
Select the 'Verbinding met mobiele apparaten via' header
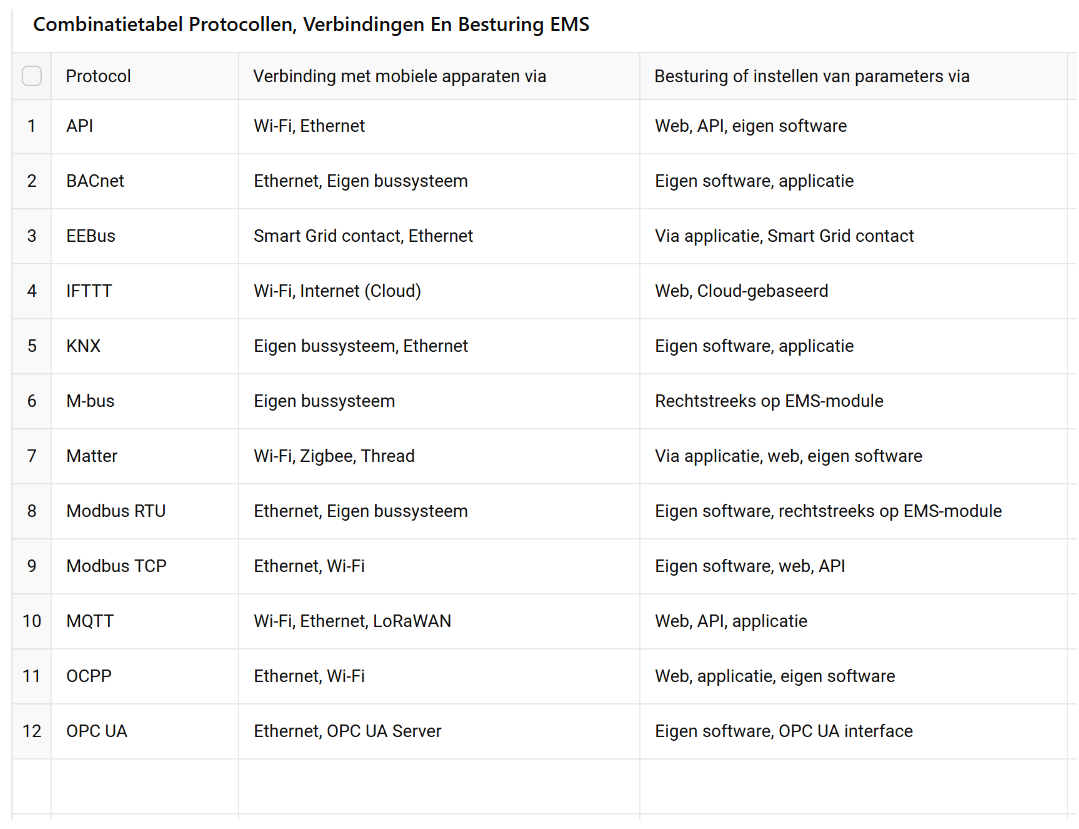pyautogui.click(x=439, y=76)
